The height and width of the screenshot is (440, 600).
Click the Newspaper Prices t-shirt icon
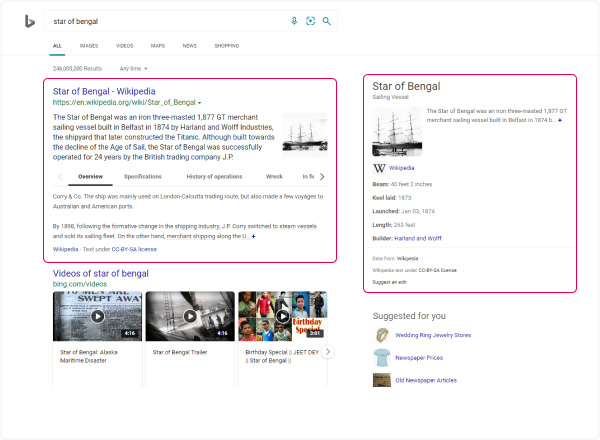point(382,358)
